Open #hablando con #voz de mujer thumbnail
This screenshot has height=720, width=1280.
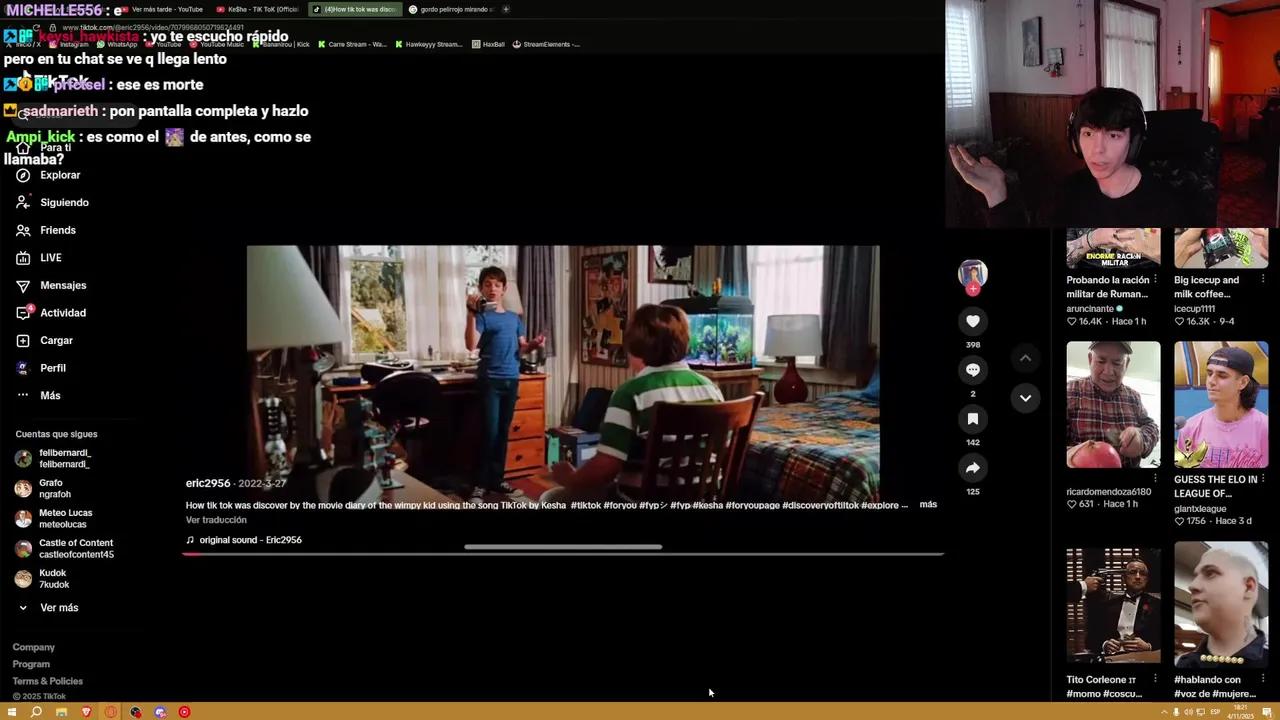(x=1221, y=605)
